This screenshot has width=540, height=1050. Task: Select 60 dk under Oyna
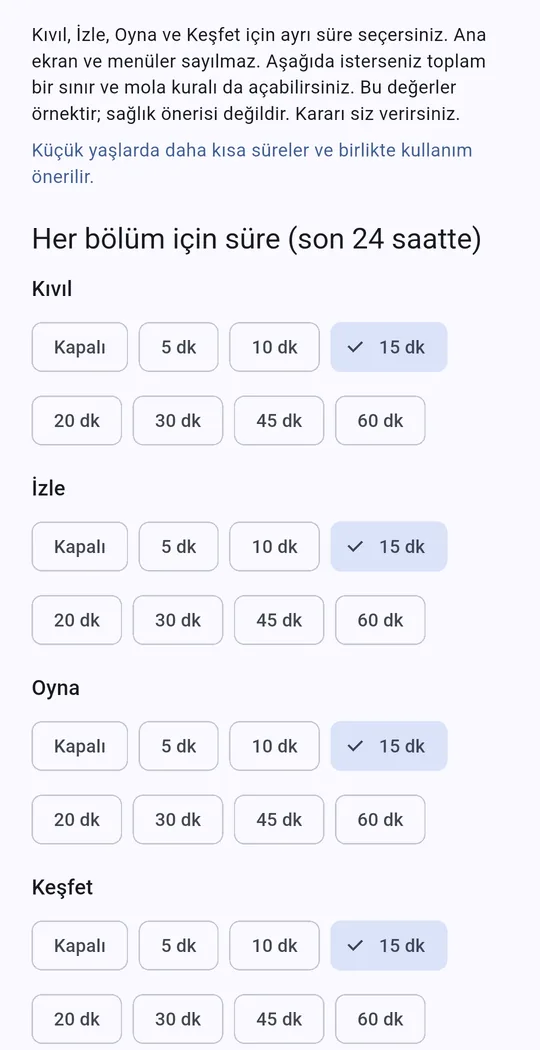[380, 820]
